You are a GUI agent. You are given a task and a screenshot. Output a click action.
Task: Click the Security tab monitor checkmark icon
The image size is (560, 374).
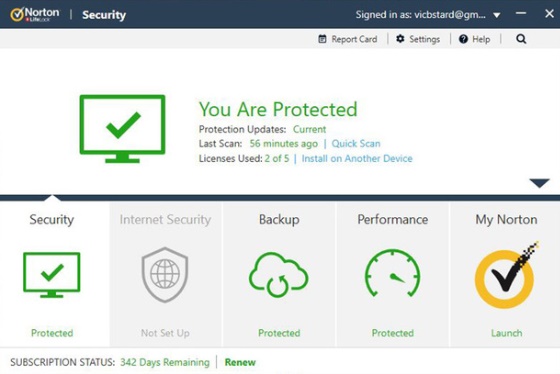[x=52, y=275]
